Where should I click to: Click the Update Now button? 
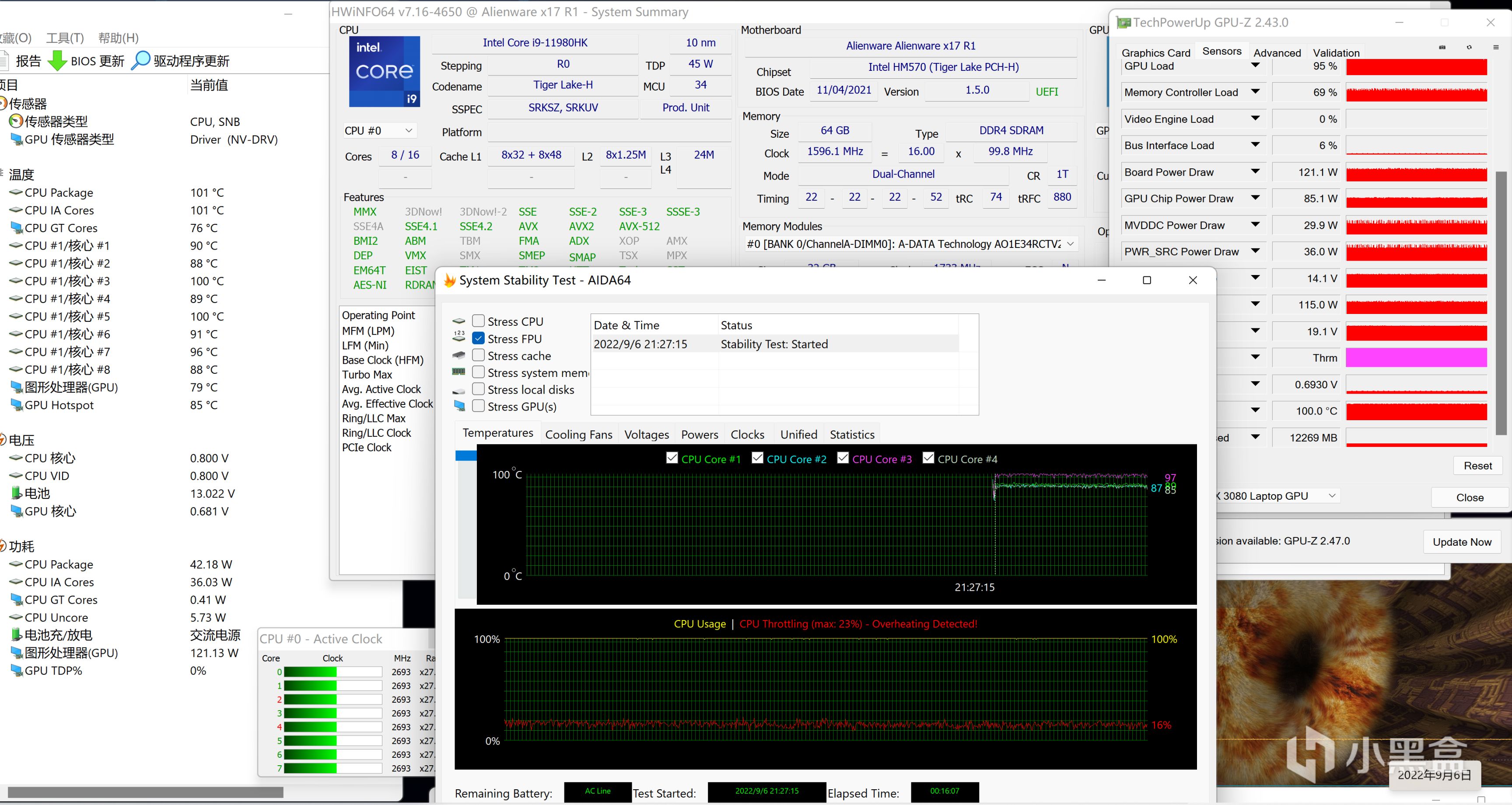pos(1462,542)
